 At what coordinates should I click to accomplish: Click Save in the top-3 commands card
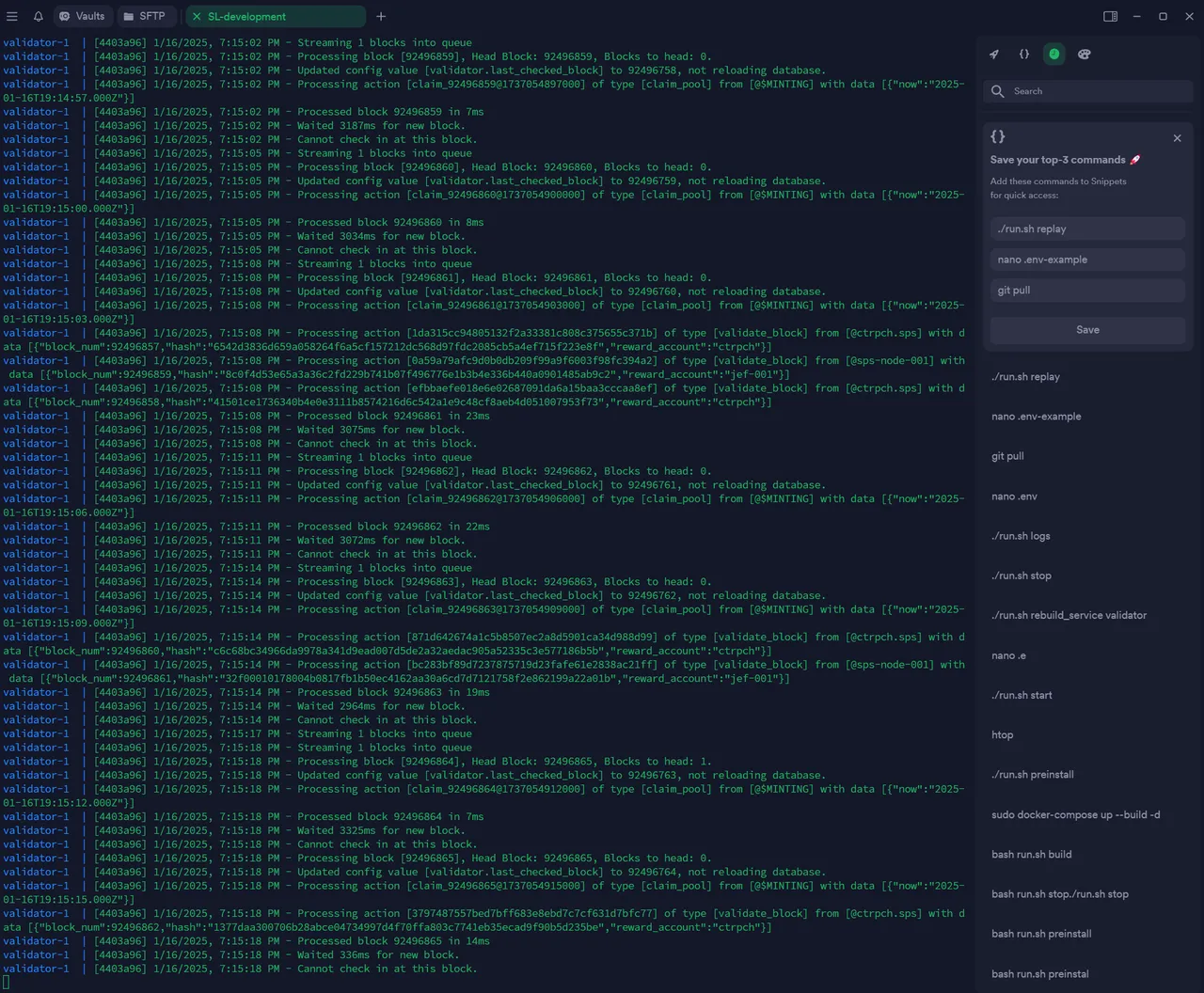pos(1087,330)
